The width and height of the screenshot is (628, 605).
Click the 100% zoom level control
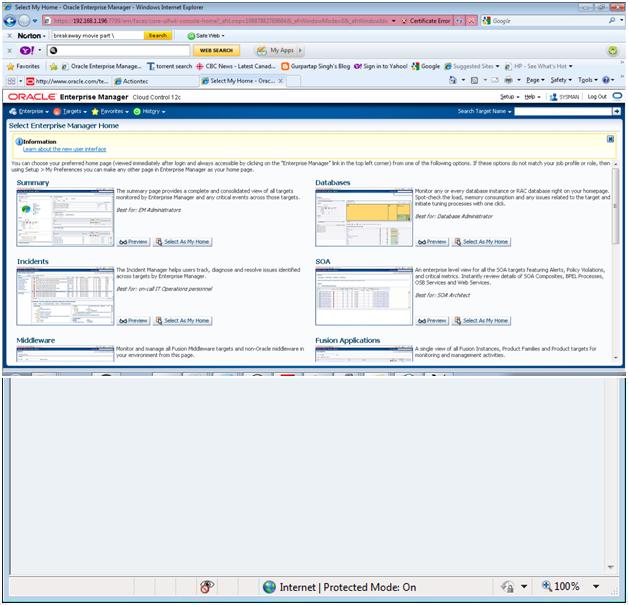tap(570, 587)
